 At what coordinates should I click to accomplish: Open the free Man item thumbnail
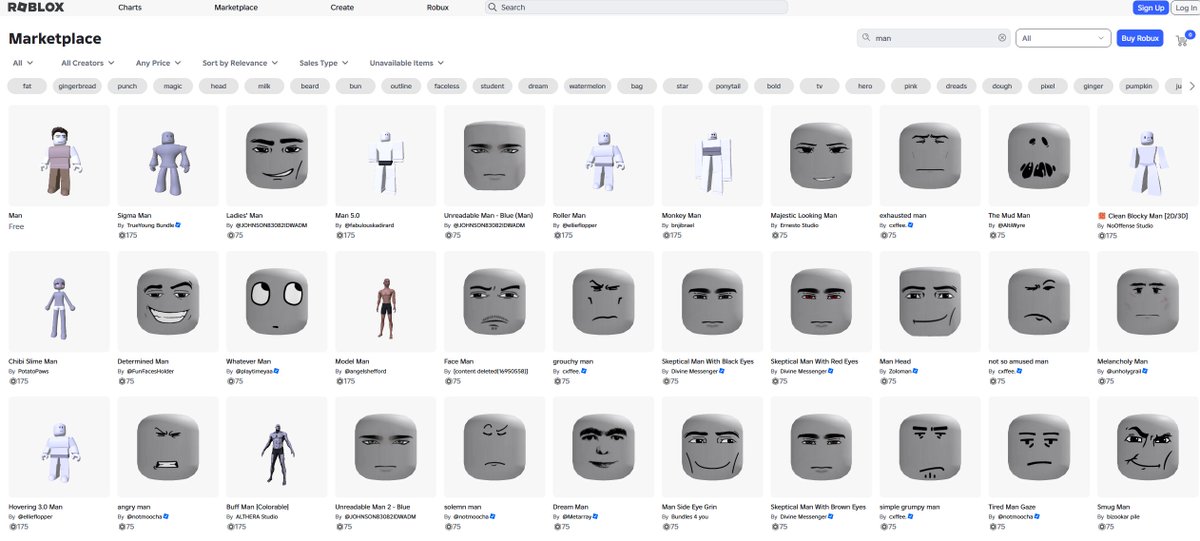coord(59,156)
